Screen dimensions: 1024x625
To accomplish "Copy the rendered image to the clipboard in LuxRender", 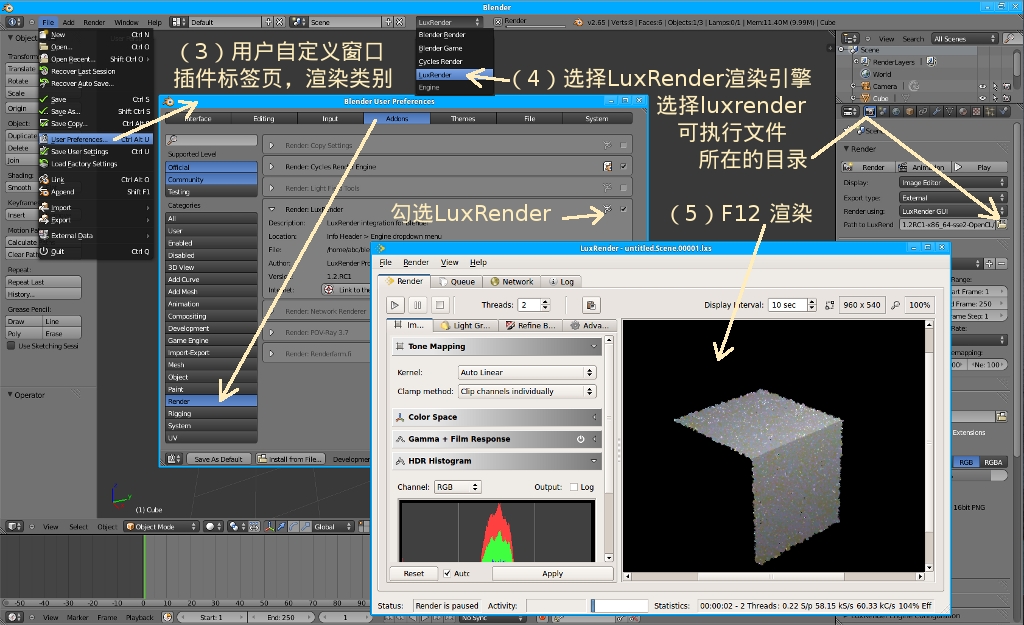I will click(591, 305).
